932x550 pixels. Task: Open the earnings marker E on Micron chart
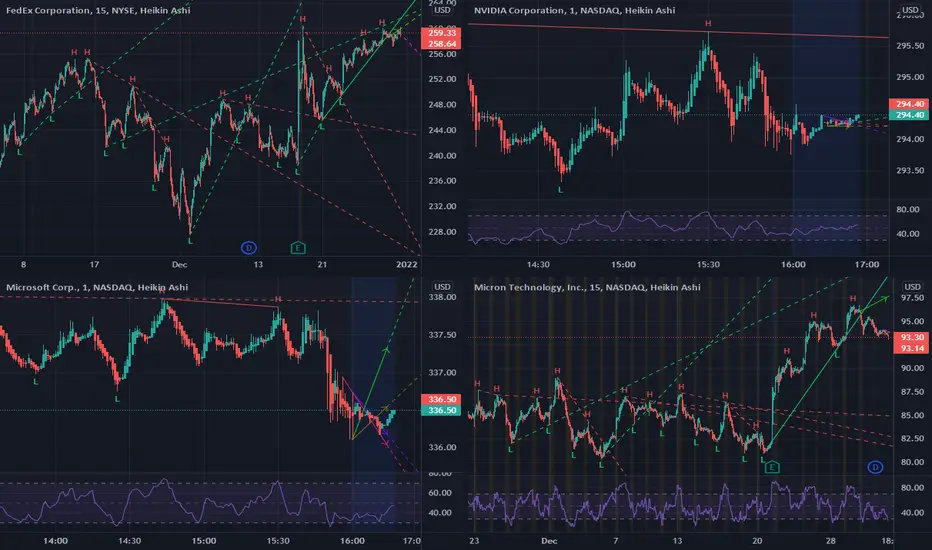tap(772, 467)
